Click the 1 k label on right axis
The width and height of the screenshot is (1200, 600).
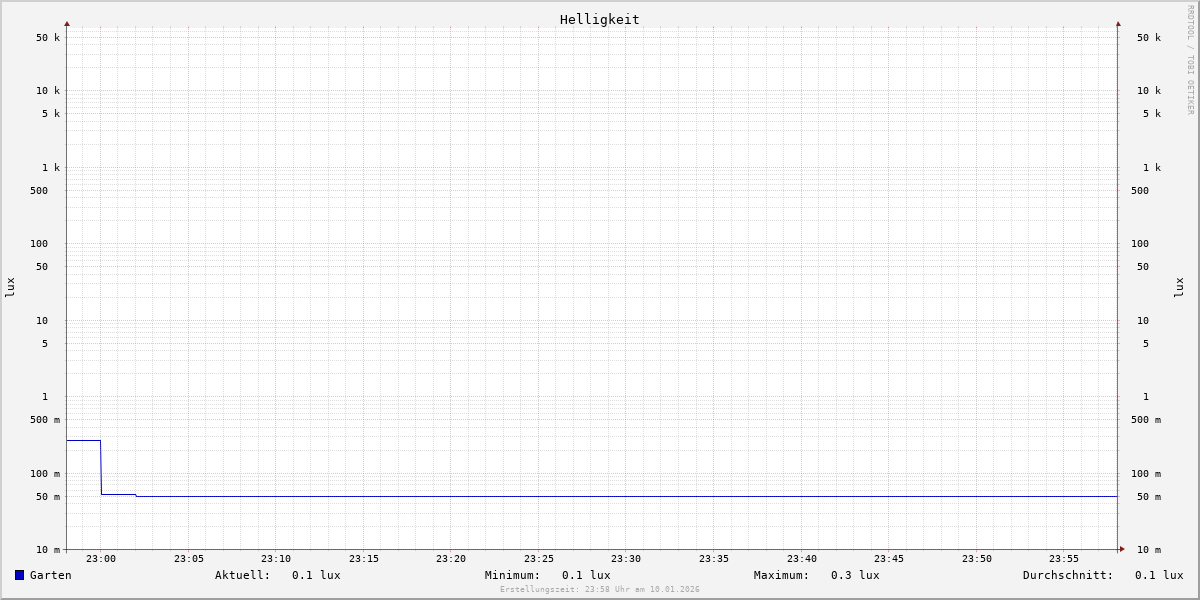pyautogui.click(x=1151, y=167)
